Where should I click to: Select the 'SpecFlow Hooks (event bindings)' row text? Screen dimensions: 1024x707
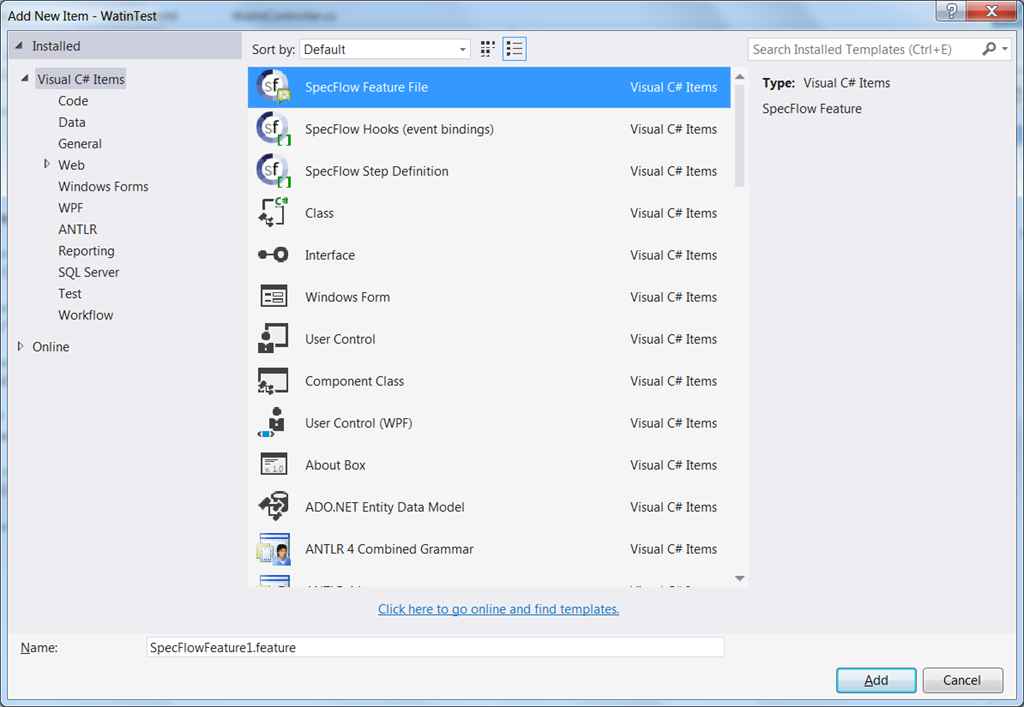point(399,129)
